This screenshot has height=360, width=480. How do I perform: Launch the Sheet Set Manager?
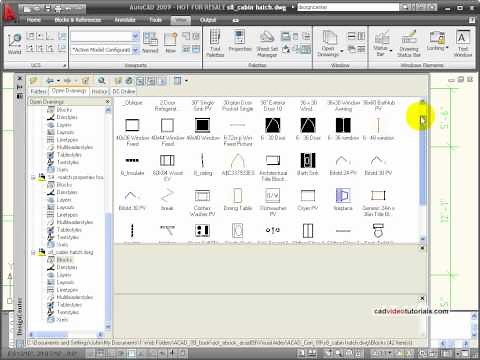point(267,43)
